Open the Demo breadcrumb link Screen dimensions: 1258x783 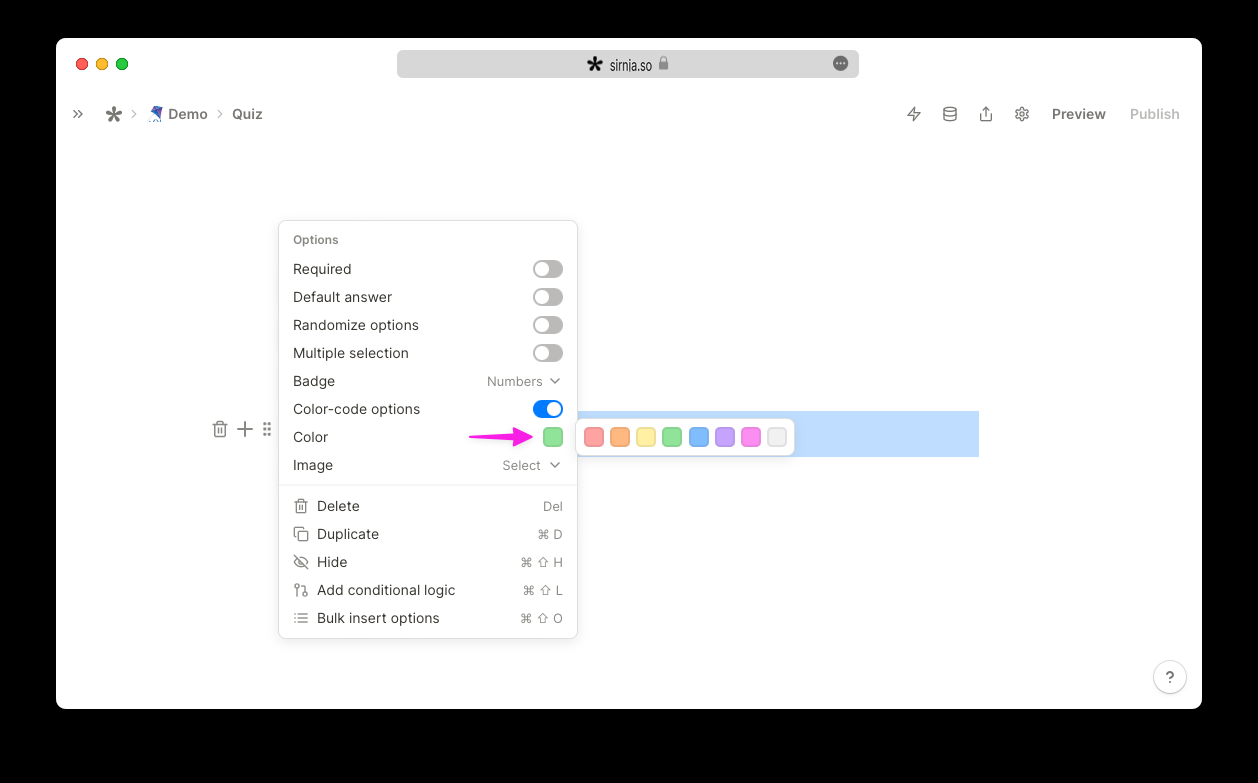(178, 114)
